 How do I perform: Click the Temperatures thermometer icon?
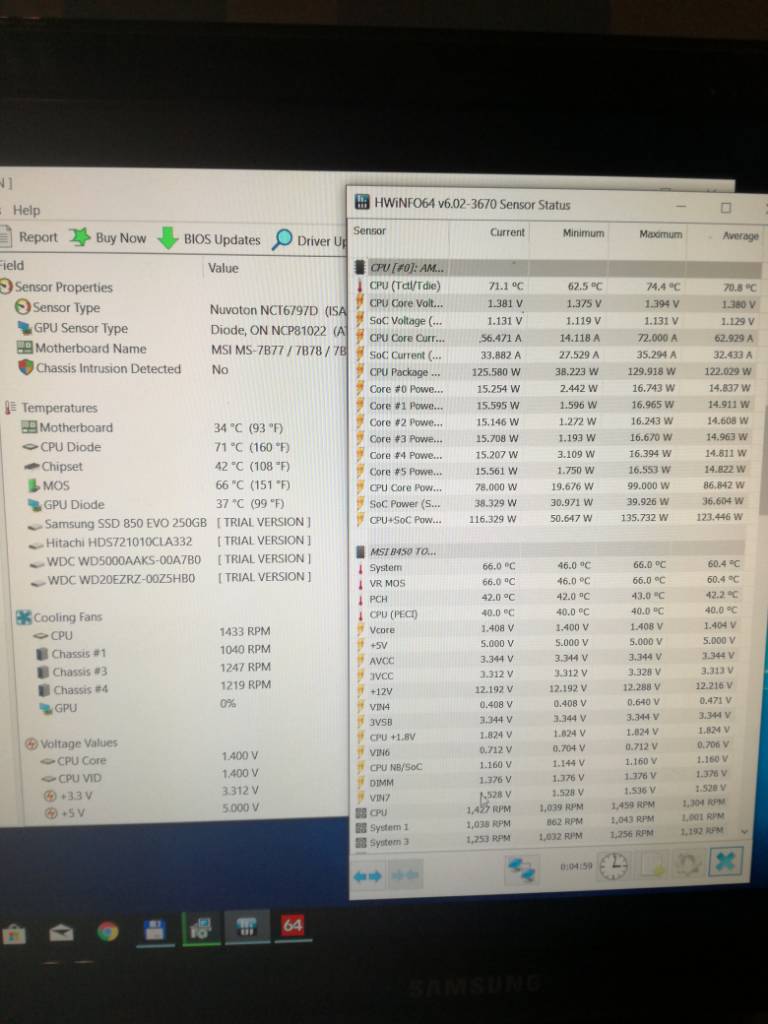pos(10,408)
